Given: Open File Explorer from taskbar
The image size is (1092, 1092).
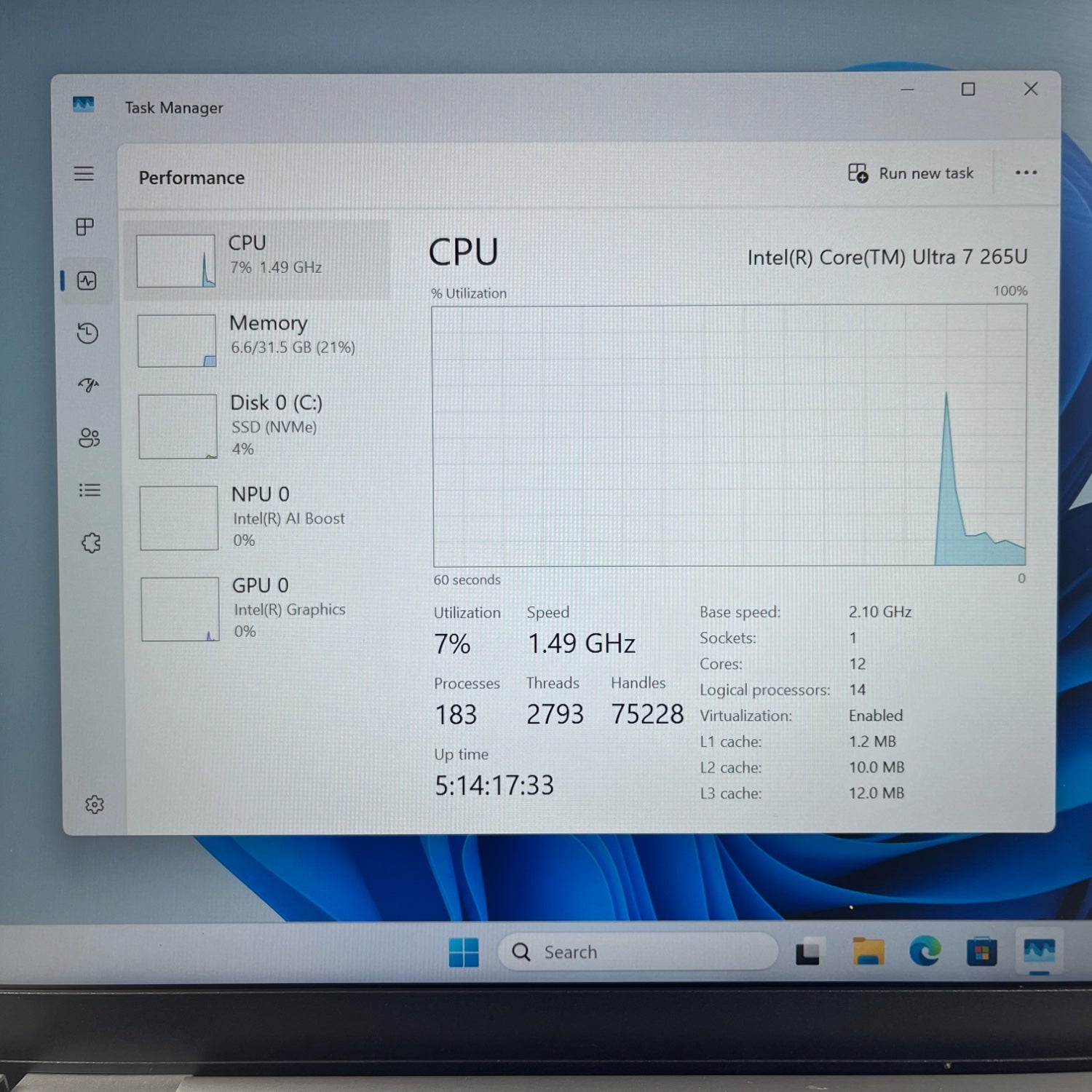Looking at the screenshot, I should (x=867, y=951).
